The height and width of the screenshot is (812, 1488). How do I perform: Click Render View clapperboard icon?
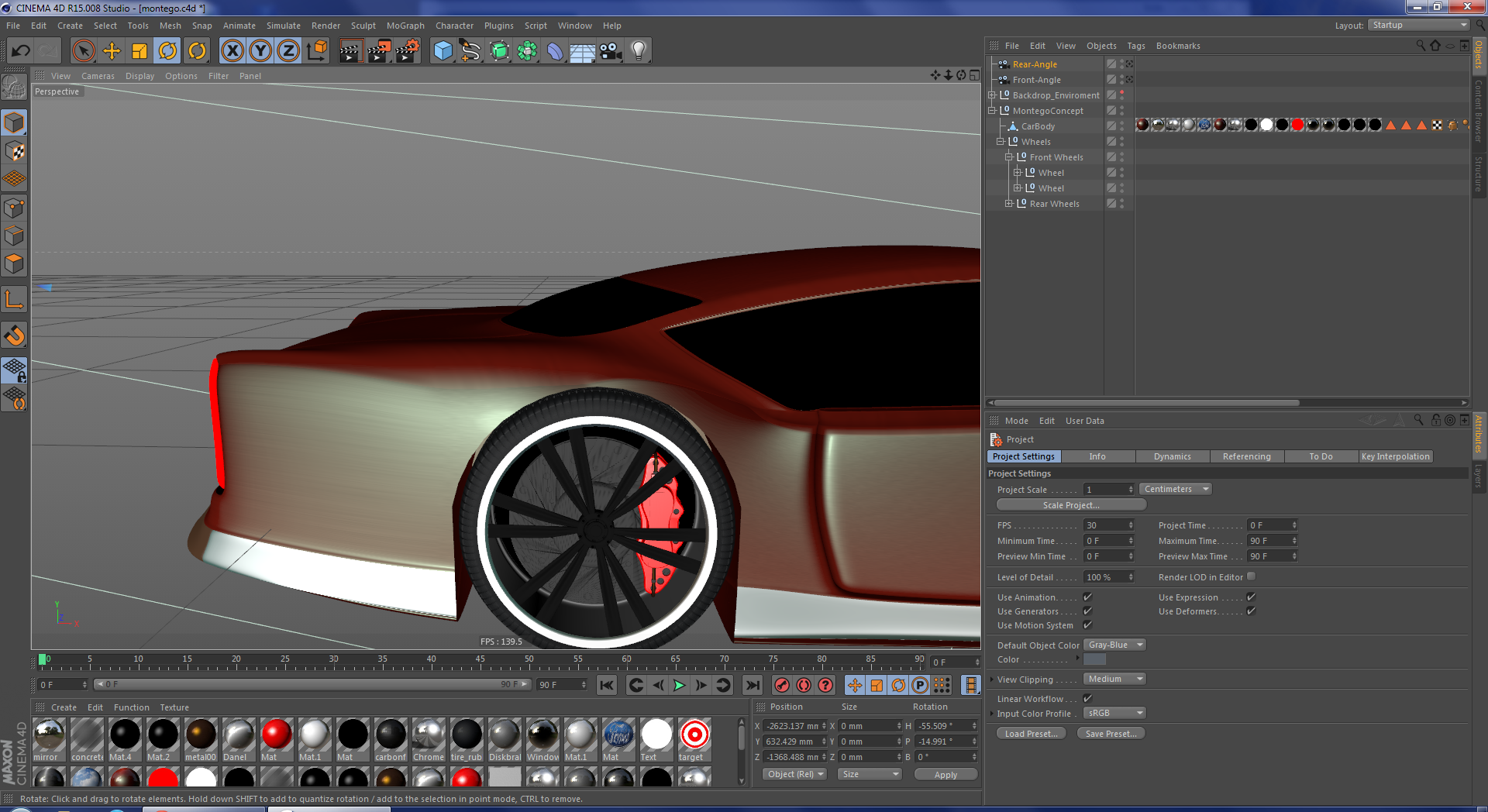pos(350,51)
